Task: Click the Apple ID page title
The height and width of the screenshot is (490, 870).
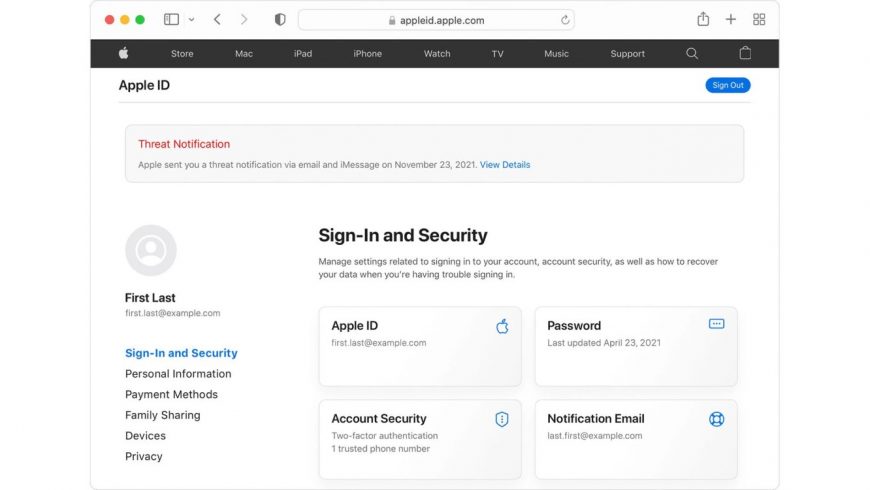Action: (x=144, y=85)
